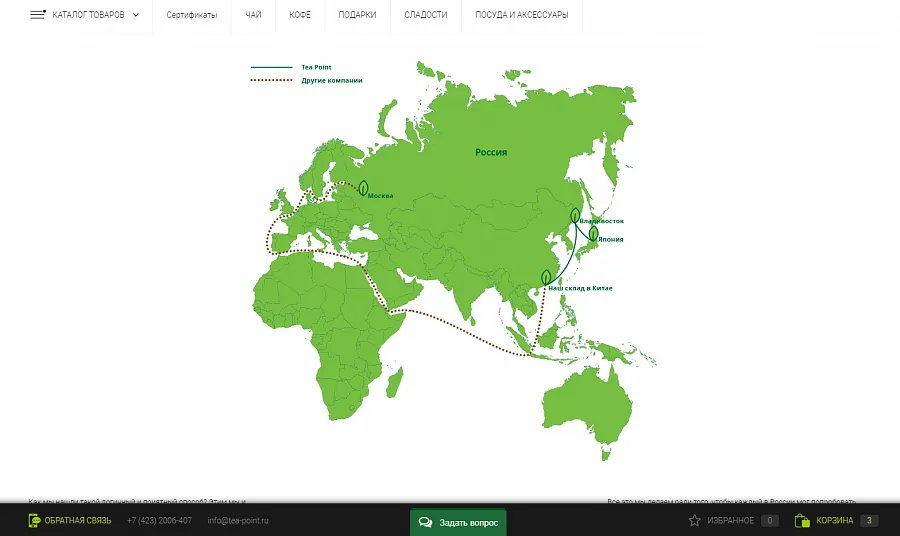Click the Москва leaf marker on map
The image size is (900, 536).
[x=363, y=188]
